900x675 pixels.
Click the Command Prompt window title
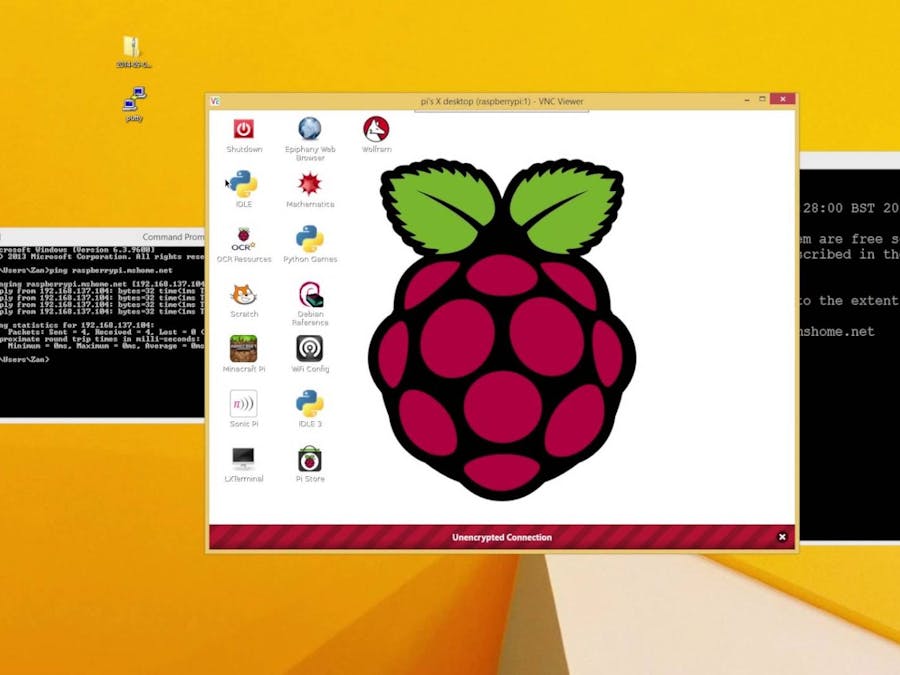pos(173,236)
